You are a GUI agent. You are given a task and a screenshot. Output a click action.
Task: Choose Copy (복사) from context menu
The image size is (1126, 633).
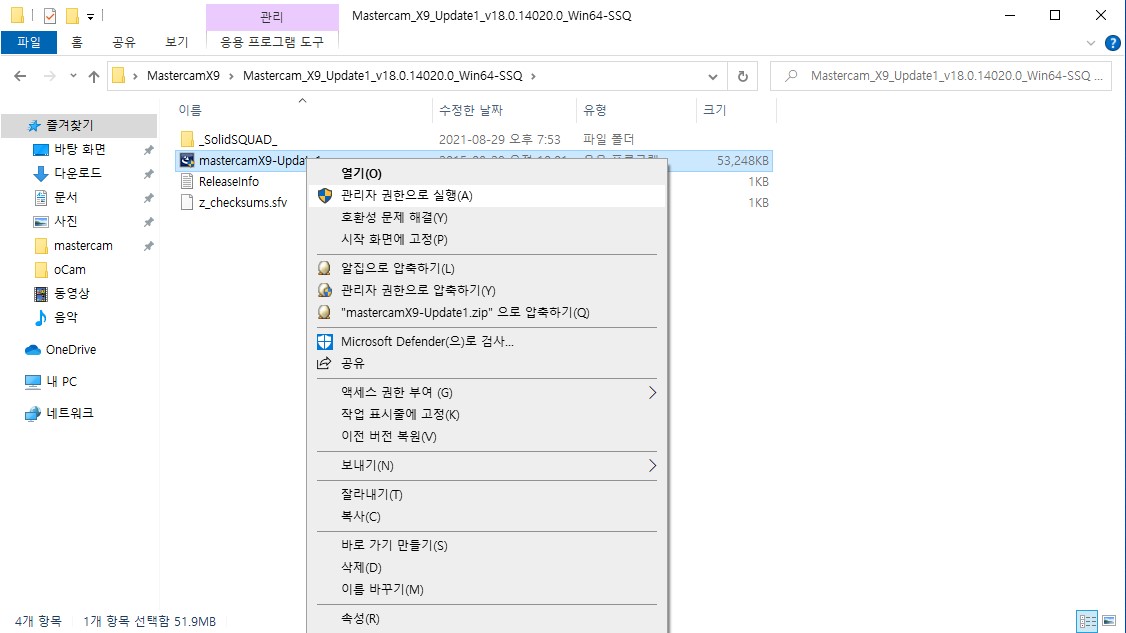[x=487, y=517]
